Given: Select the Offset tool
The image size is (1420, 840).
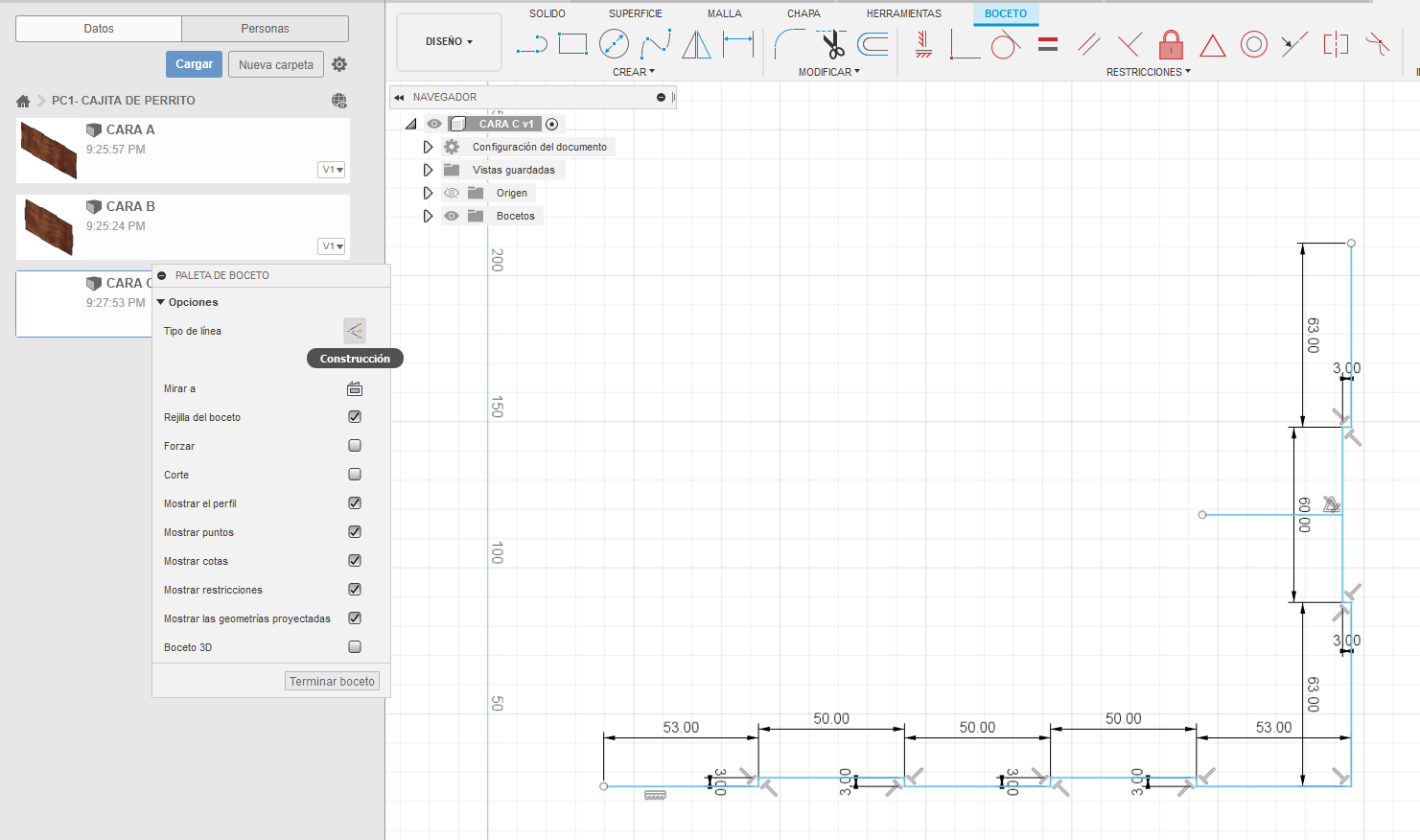Looking at the screenshot, I should (x=873, y=44).
